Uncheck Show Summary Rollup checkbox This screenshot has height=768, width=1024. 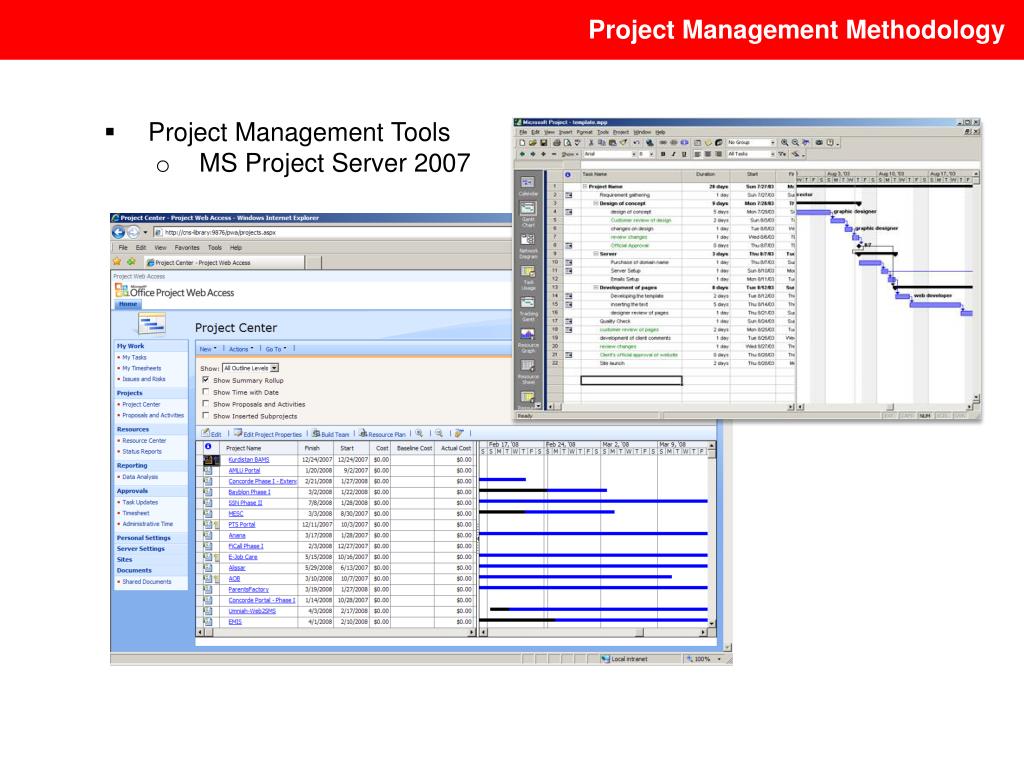pos(206,379)
